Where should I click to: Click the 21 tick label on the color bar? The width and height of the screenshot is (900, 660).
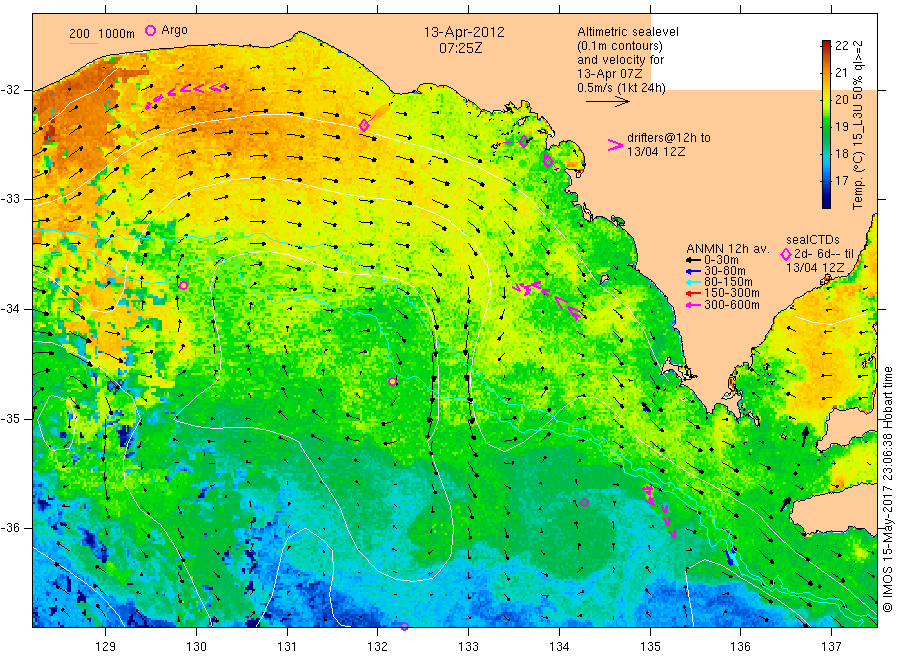click(841, 72)
